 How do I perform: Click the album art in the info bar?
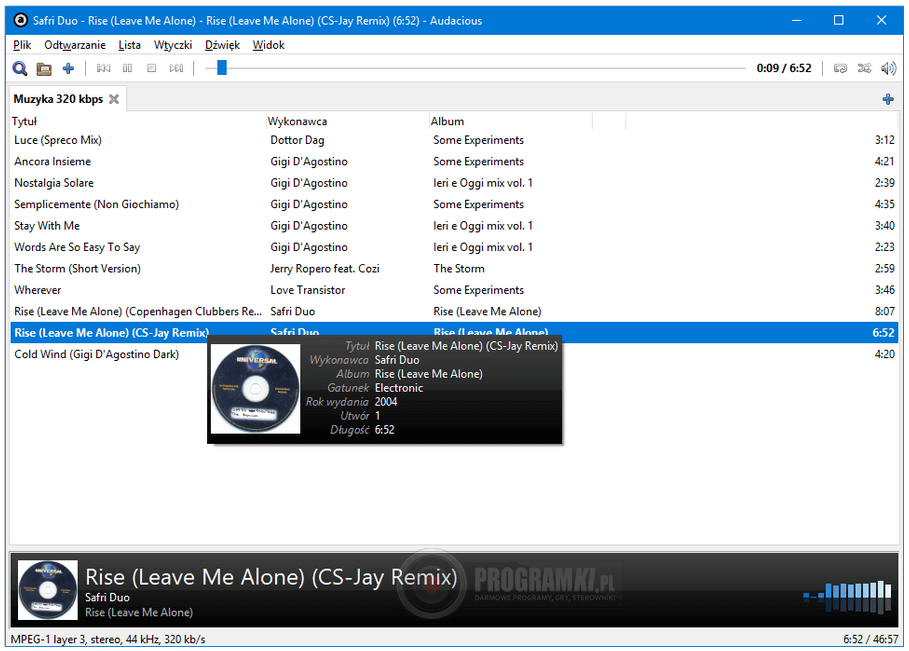(x=48, y=590)
